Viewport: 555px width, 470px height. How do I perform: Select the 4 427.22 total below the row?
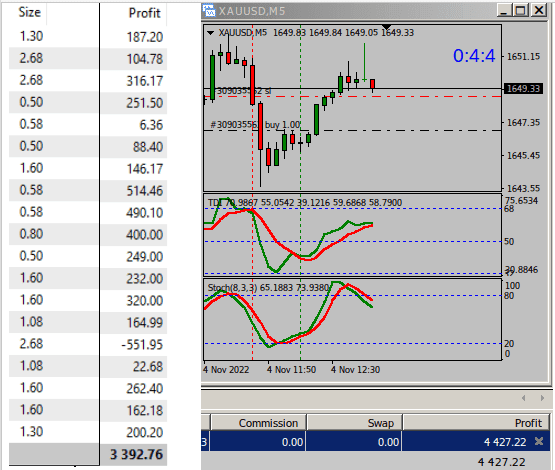(x=502, y=462)
